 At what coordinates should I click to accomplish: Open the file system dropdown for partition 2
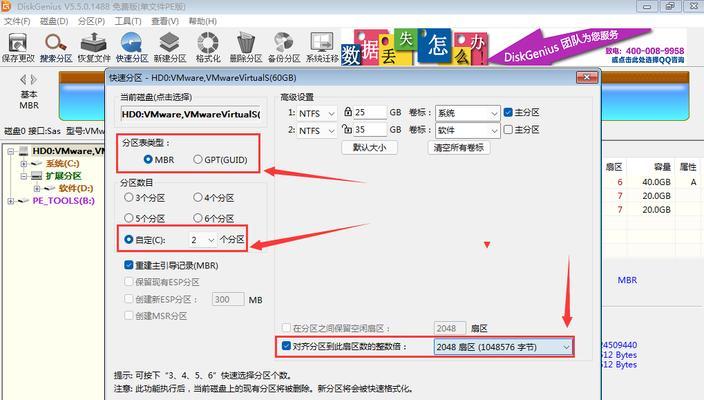point(316,131)
